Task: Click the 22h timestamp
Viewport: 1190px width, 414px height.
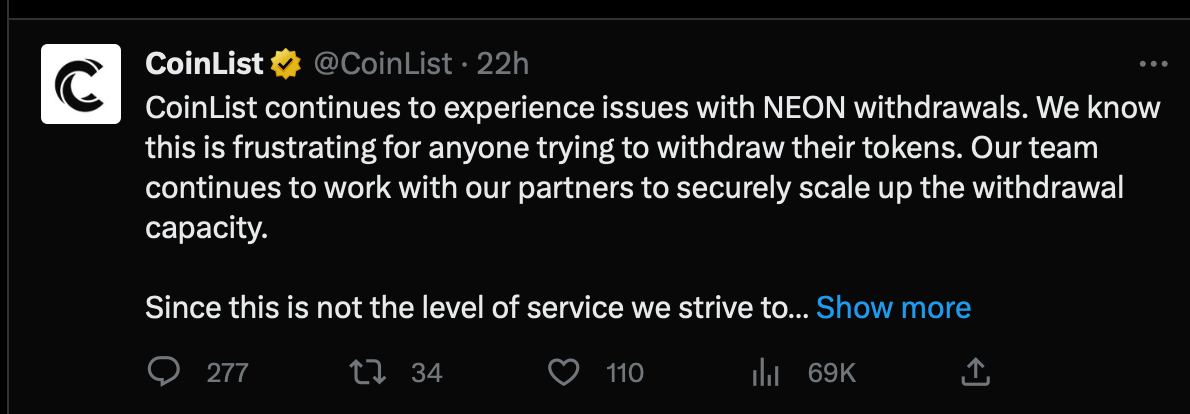Action: [x=502, y=64]
